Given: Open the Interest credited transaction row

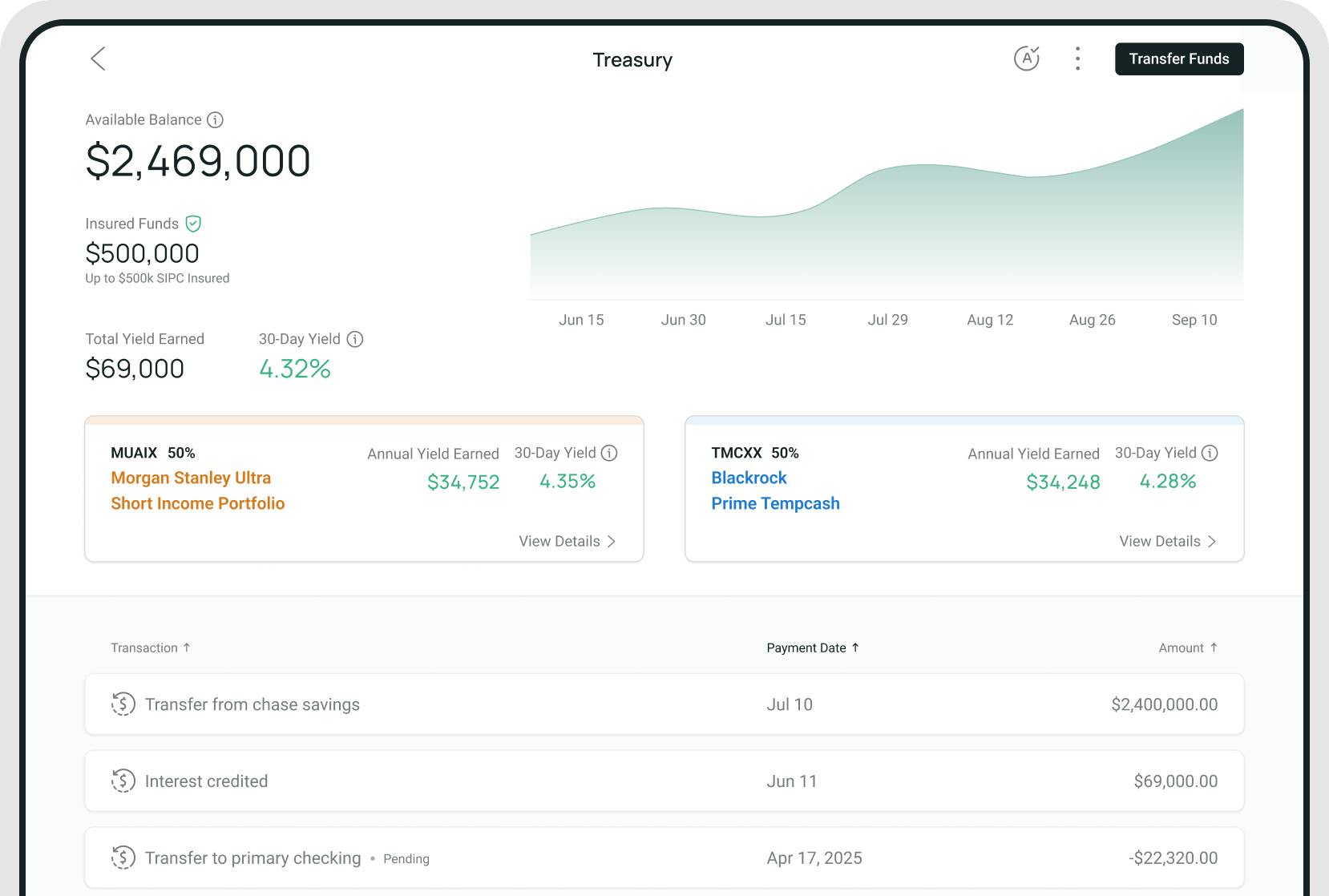Looking at the screenshot, I should coord(664,781).
